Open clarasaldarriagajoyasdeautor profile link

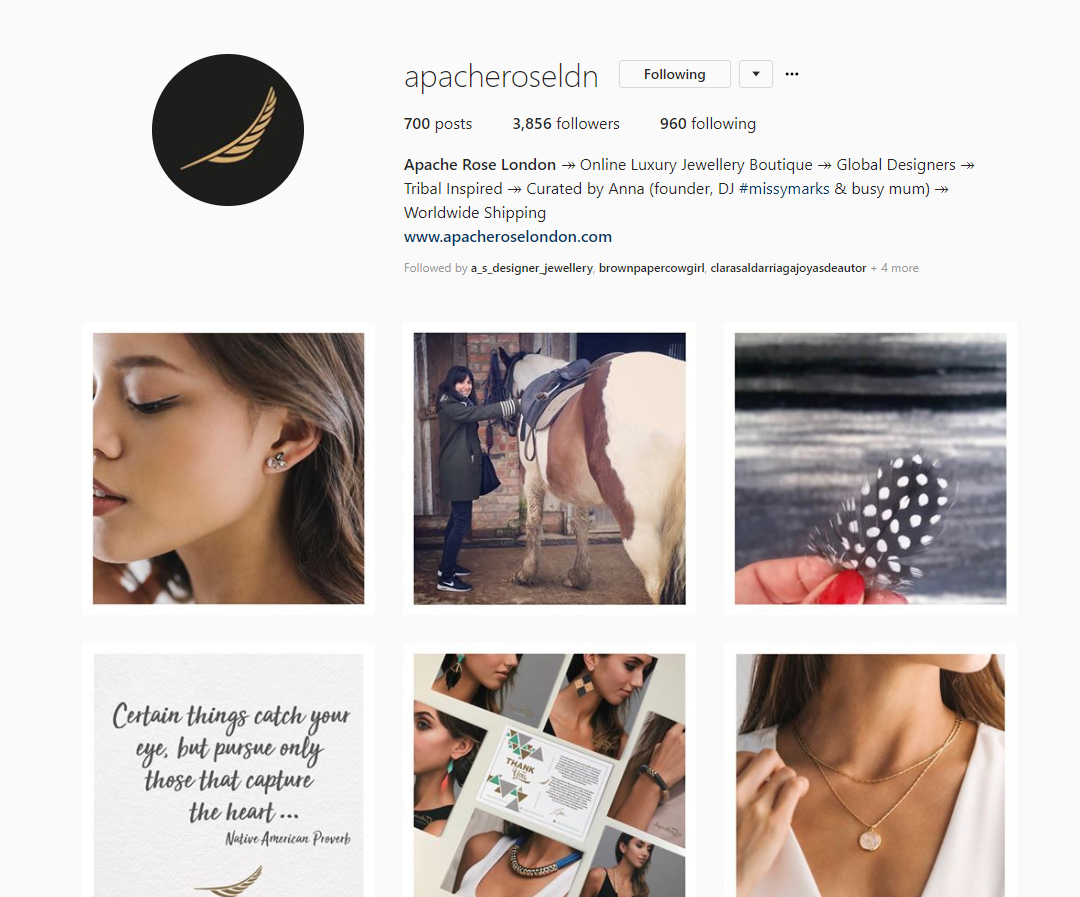tap(788, 268)
